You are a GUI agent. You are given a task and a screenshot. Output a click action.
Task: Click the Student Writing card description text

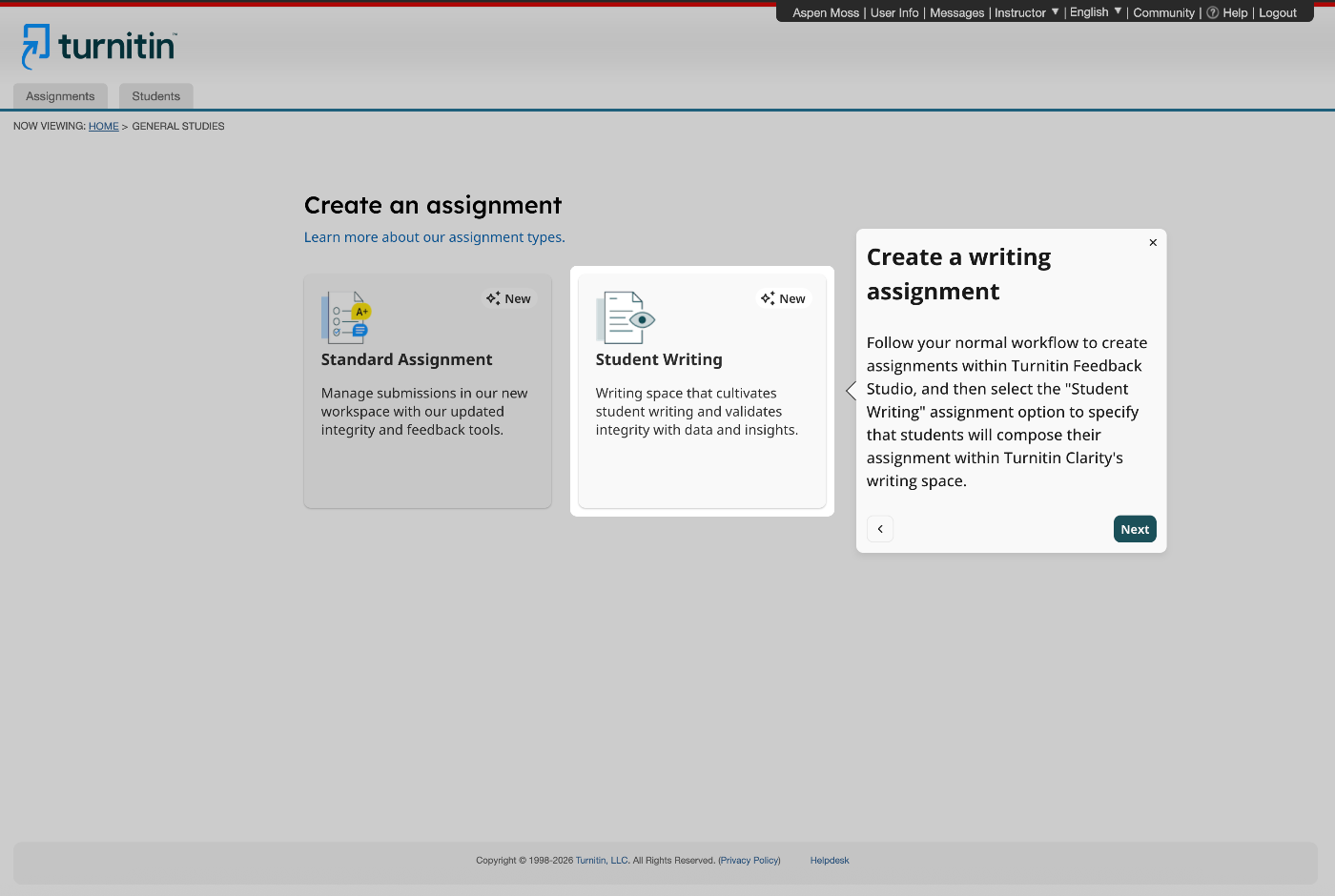tap(697, 412)
